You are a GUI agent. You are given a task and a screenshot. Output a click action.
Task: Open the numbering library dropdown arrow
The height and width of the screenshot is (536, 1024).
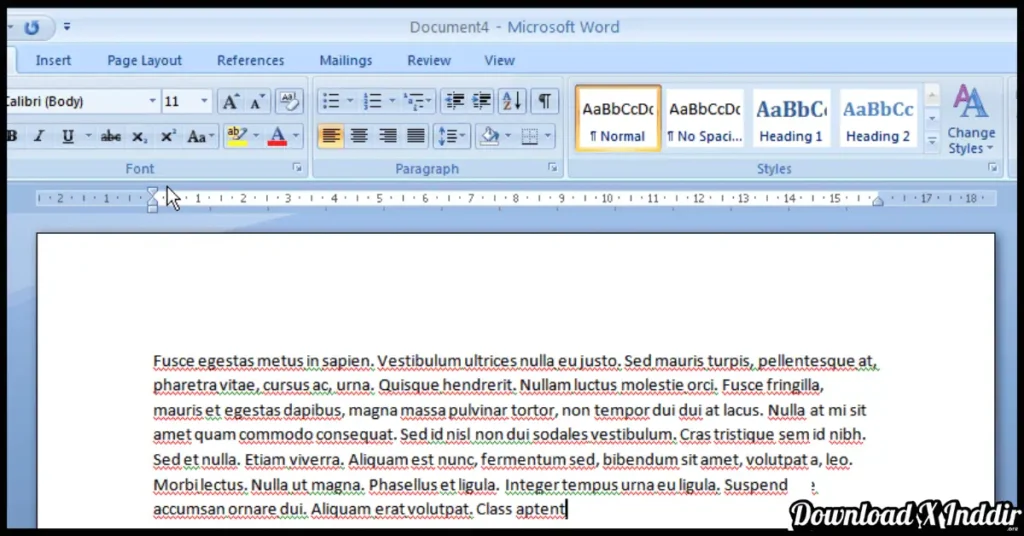pyautogui.click(x=392, y=101)
